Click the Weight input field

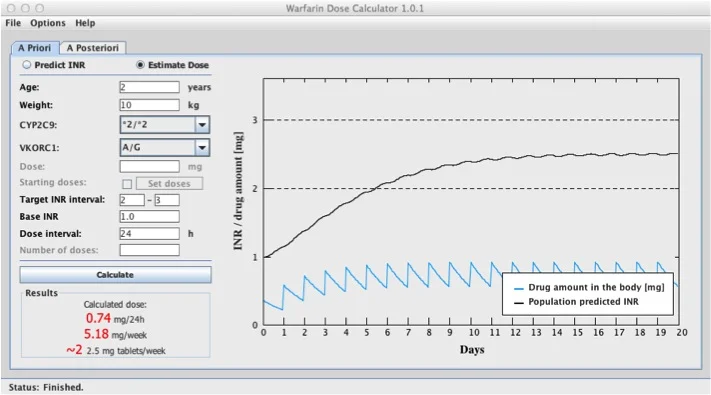(149, 105)
